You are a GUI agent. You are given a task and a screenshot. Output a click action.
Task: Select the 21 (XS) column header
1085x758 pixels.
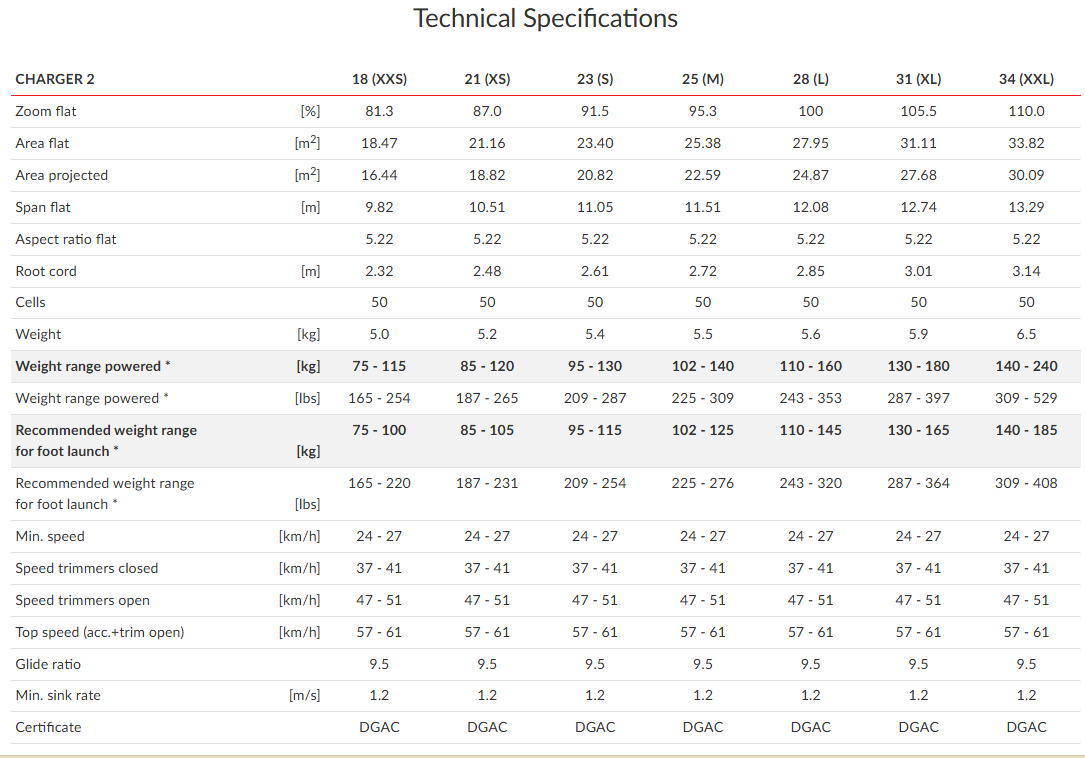coord(487,79)
